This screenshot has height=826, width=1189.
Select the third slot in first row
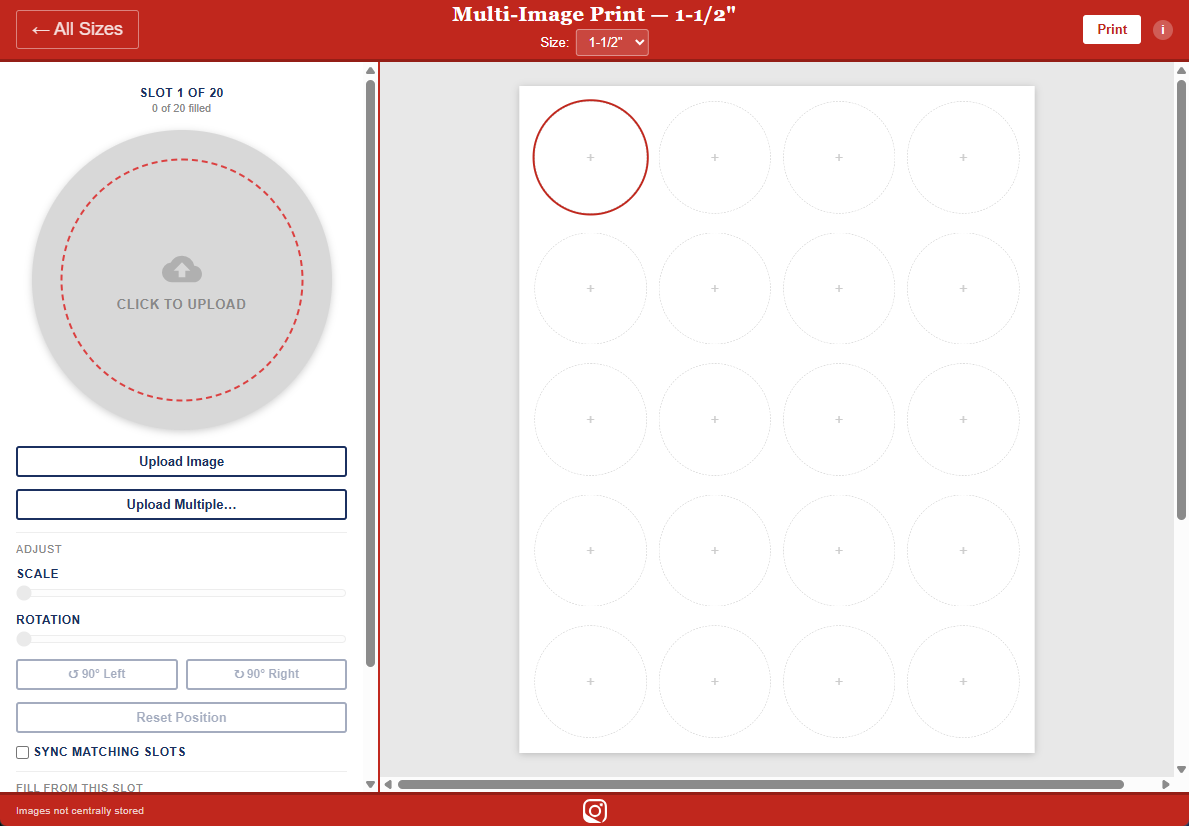point(839,157)
